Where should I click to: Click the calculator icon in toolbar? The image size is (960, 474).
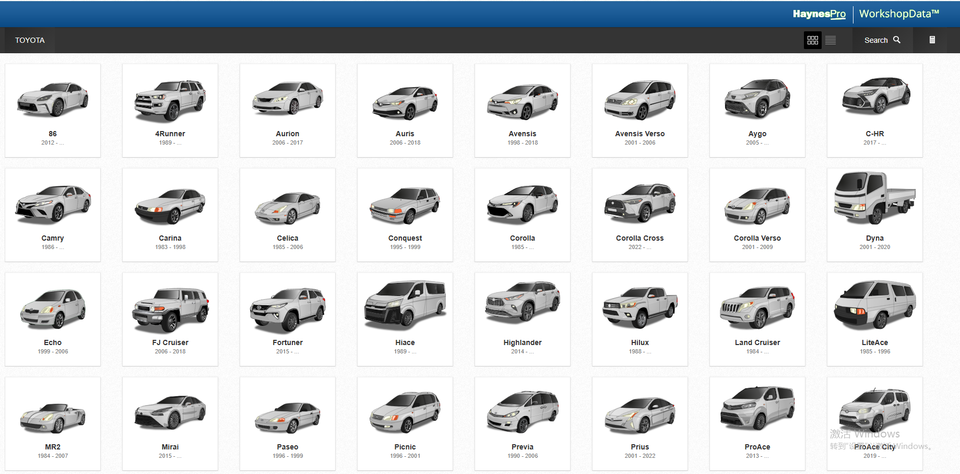point(932,40)
